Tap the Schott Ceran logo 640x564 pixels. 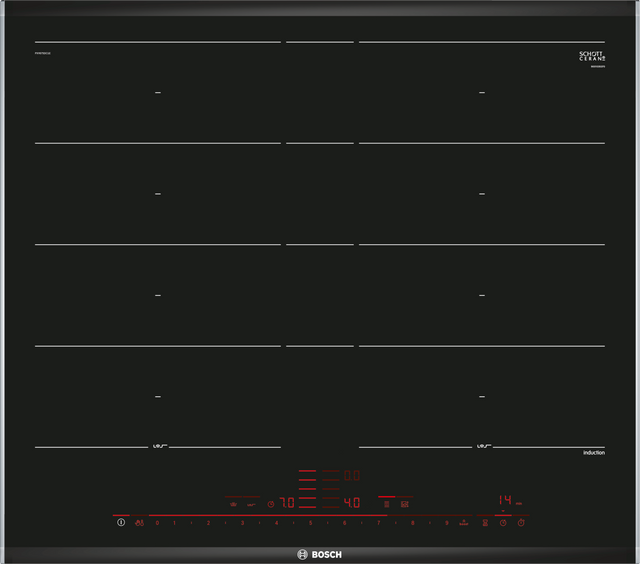(592, 57)
